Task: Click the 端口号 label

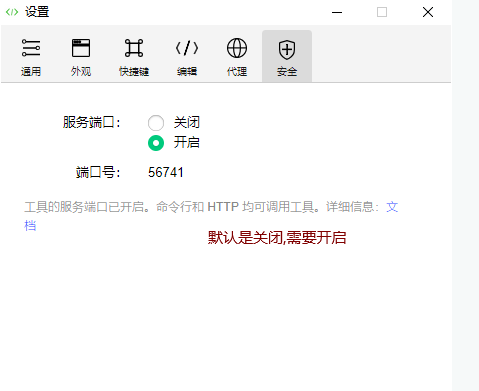Action: (x=98, y=173)
